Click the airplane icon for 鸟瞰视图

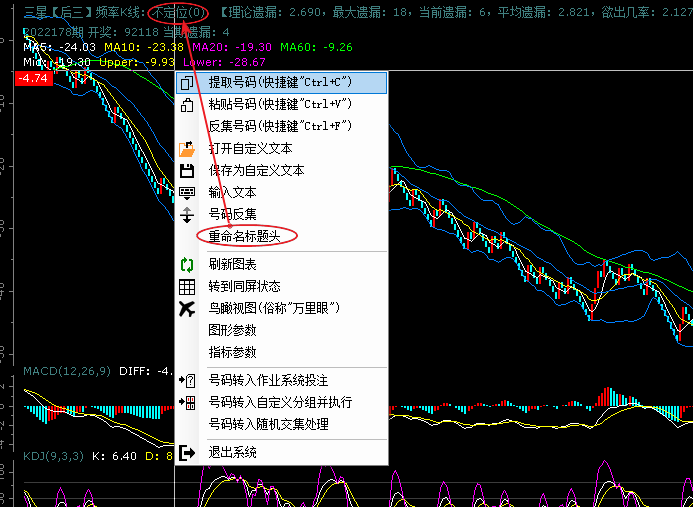187,309
